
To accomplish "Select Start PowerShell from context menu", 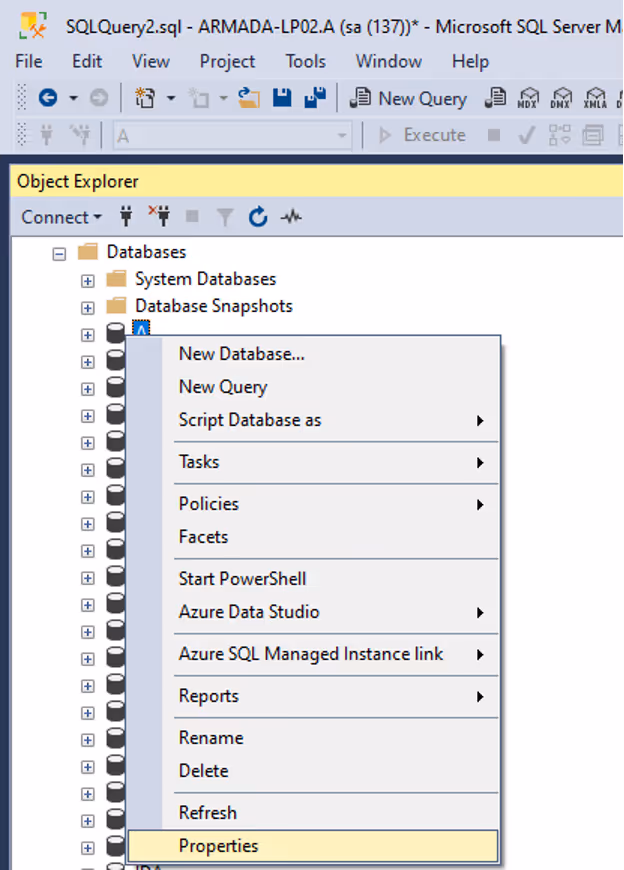I will [x=313, y=579].
